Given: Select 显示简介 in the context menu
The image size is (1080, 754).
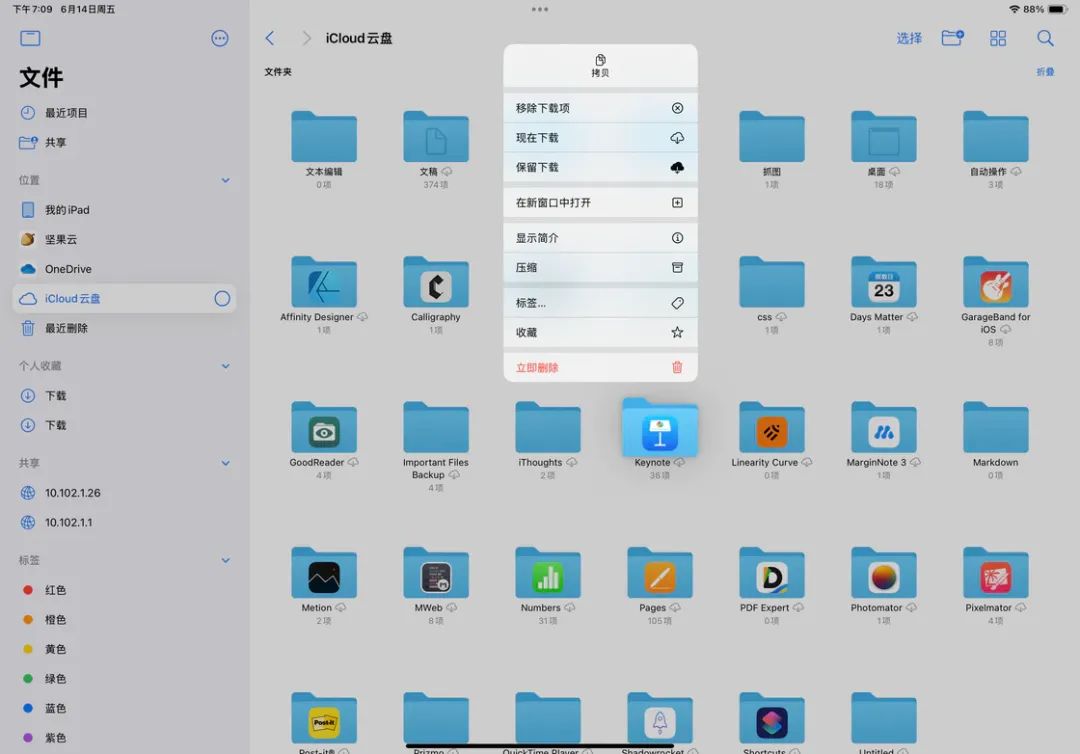Looking at the screenshot, I should (x=599, y=238).
